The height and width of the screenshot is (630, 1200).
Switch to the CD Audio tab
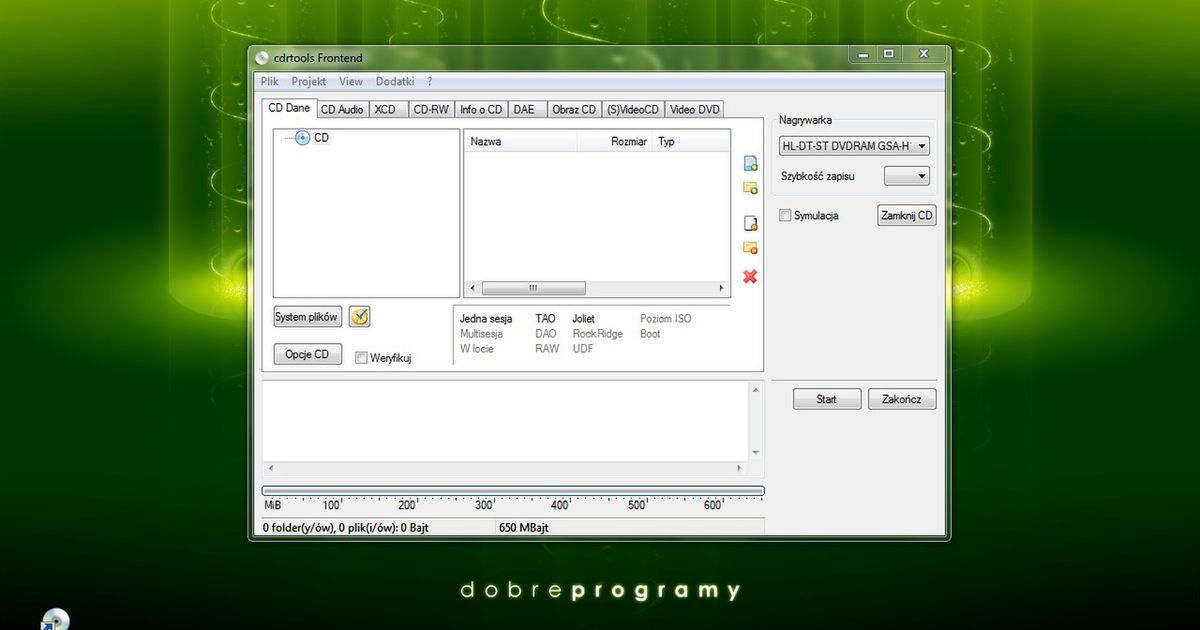(x=342, y=108)
